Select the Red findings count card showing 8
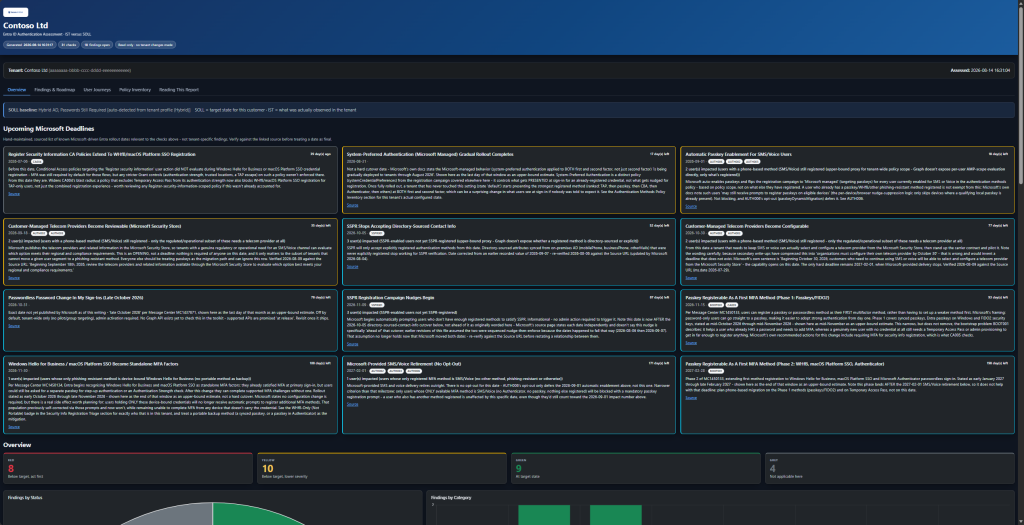This screenshot has height=525, width=1024. click(x=128, y=468)
